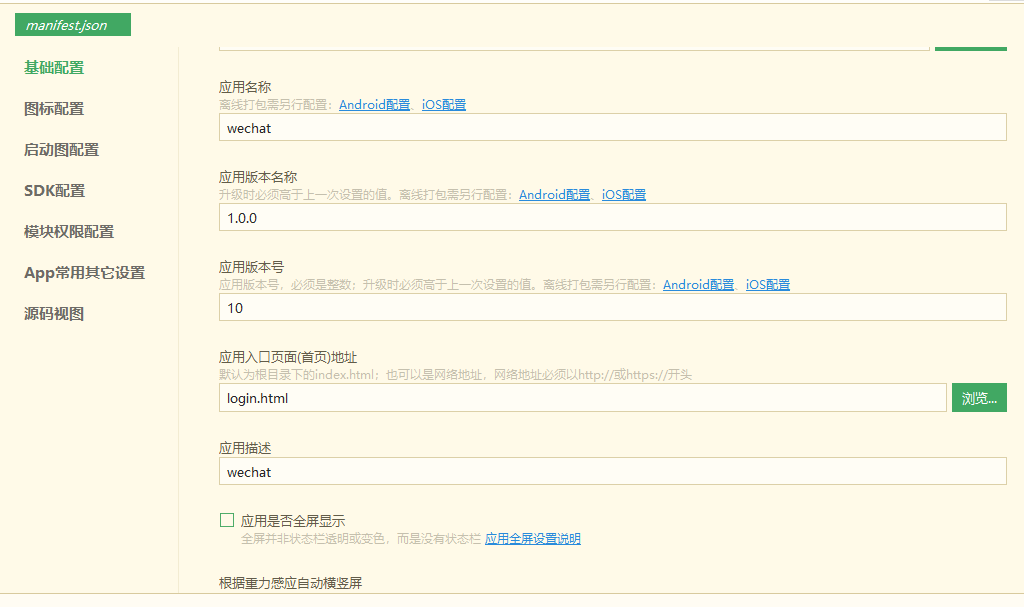Open iOS配置 link under 应用版本名称
The image size is (1024, 607).
point(624,194)
